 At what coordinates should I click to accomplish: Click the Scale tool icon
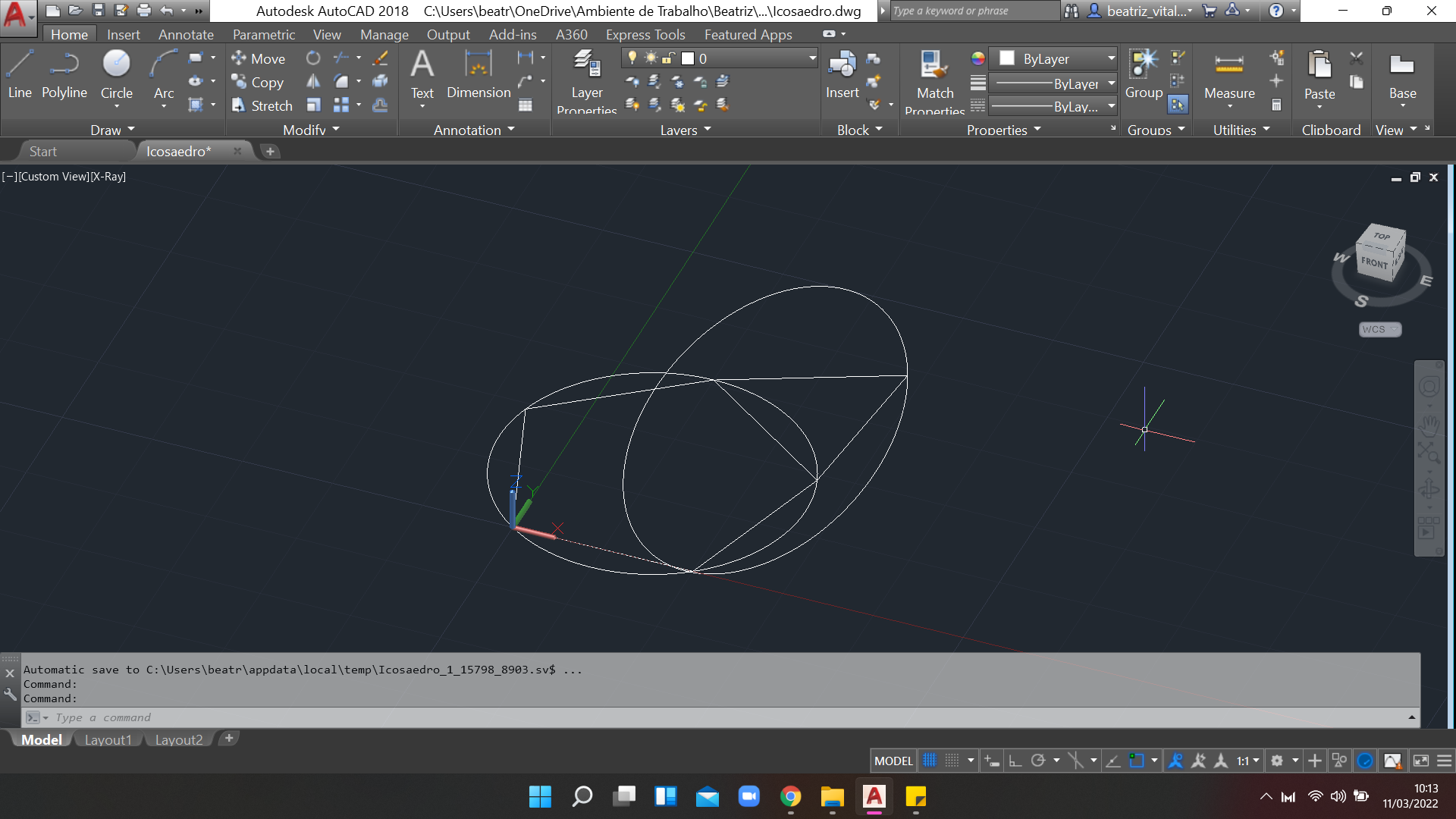pyautogui.click(x=313, y=105)
